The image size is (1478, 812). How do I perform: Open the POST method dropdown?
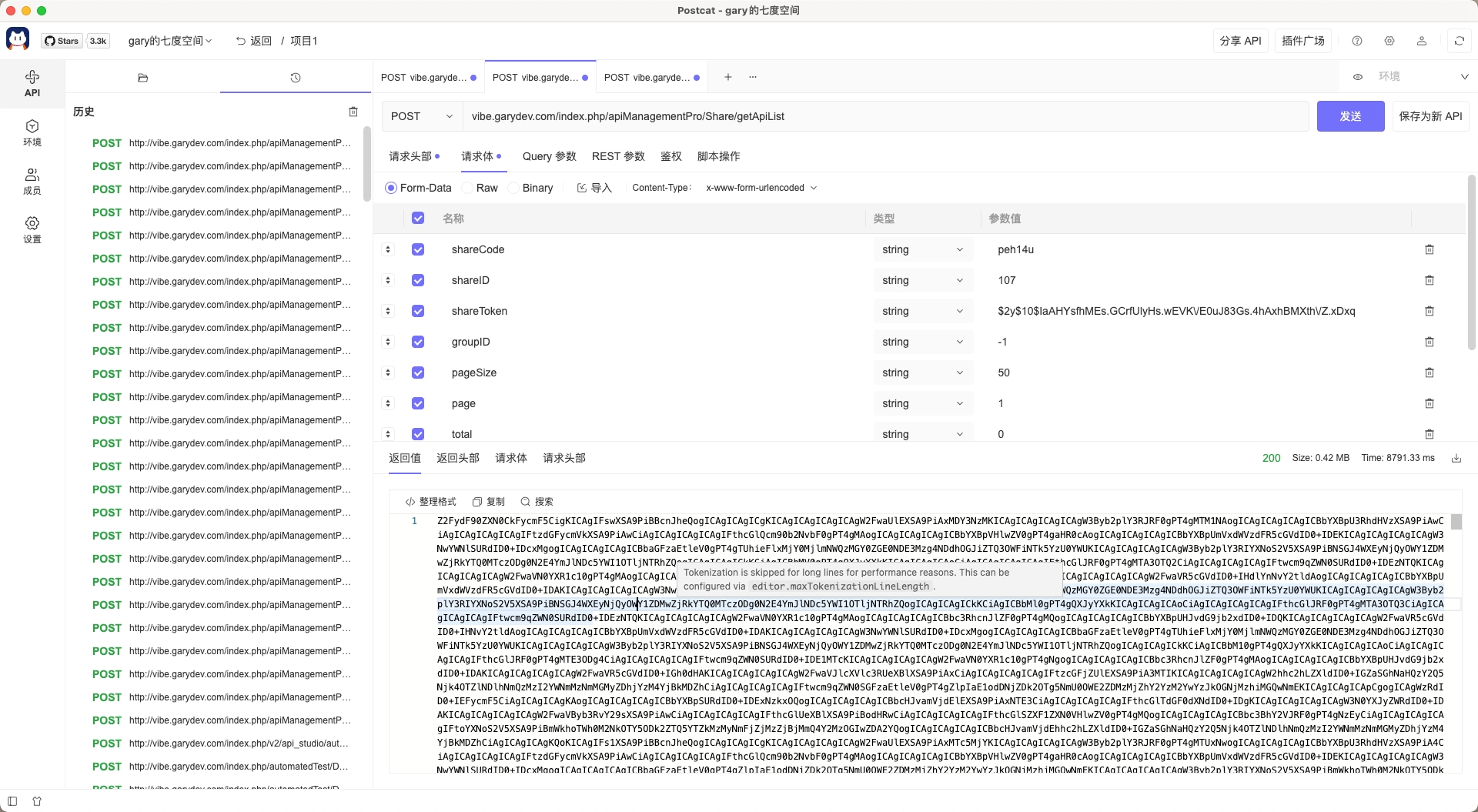(422, 116)
